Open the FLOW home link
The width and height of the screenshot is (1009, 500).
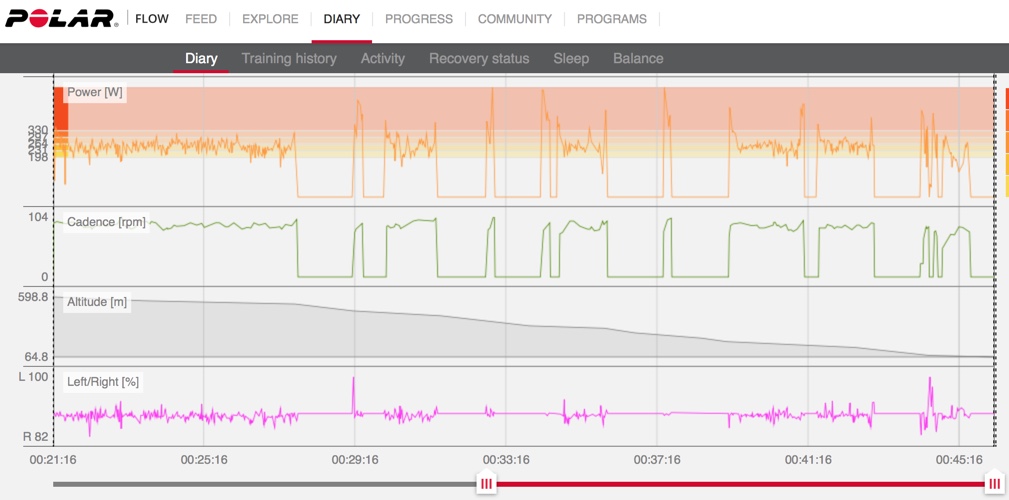tap(151, 19)
